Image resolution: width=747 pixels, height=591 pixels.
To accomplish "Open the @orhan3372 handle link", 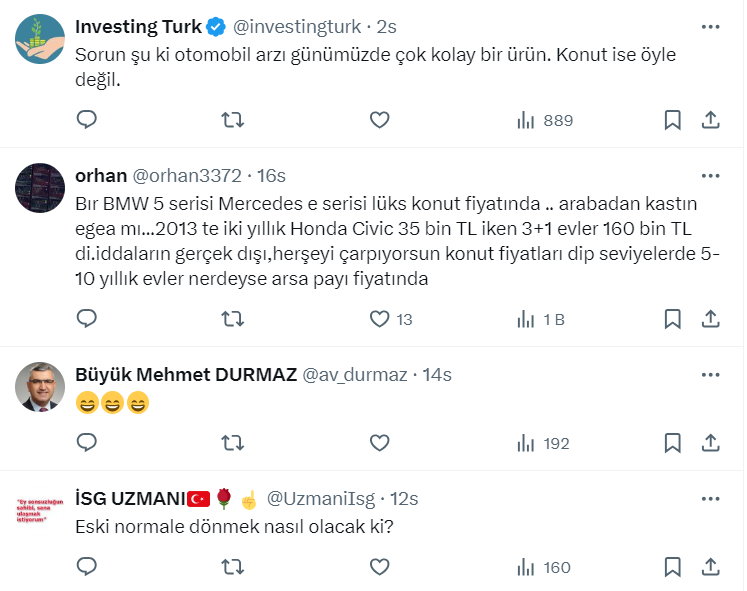I will 186,175.
